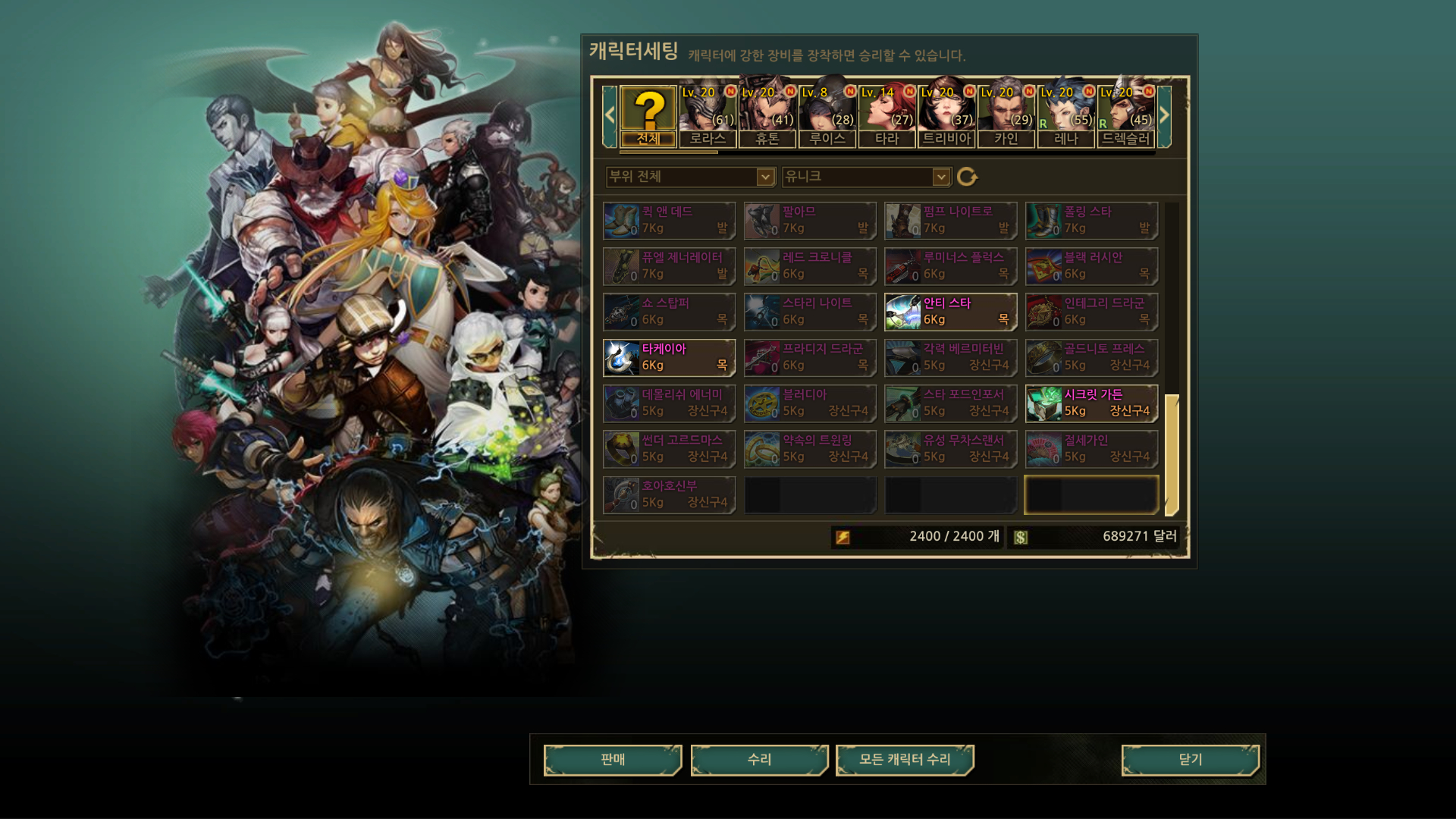
Task: Click the 퀵 앤 데드 boots icon
Action: [x=621, y=221]
